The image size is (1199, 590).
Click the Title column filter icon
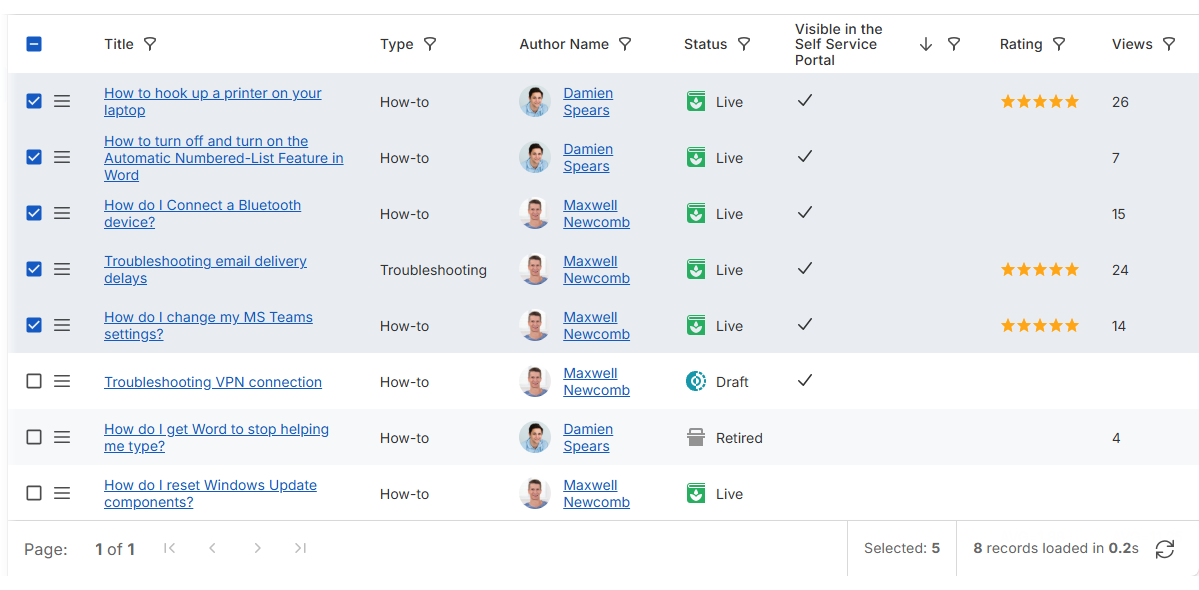(150, 44)
